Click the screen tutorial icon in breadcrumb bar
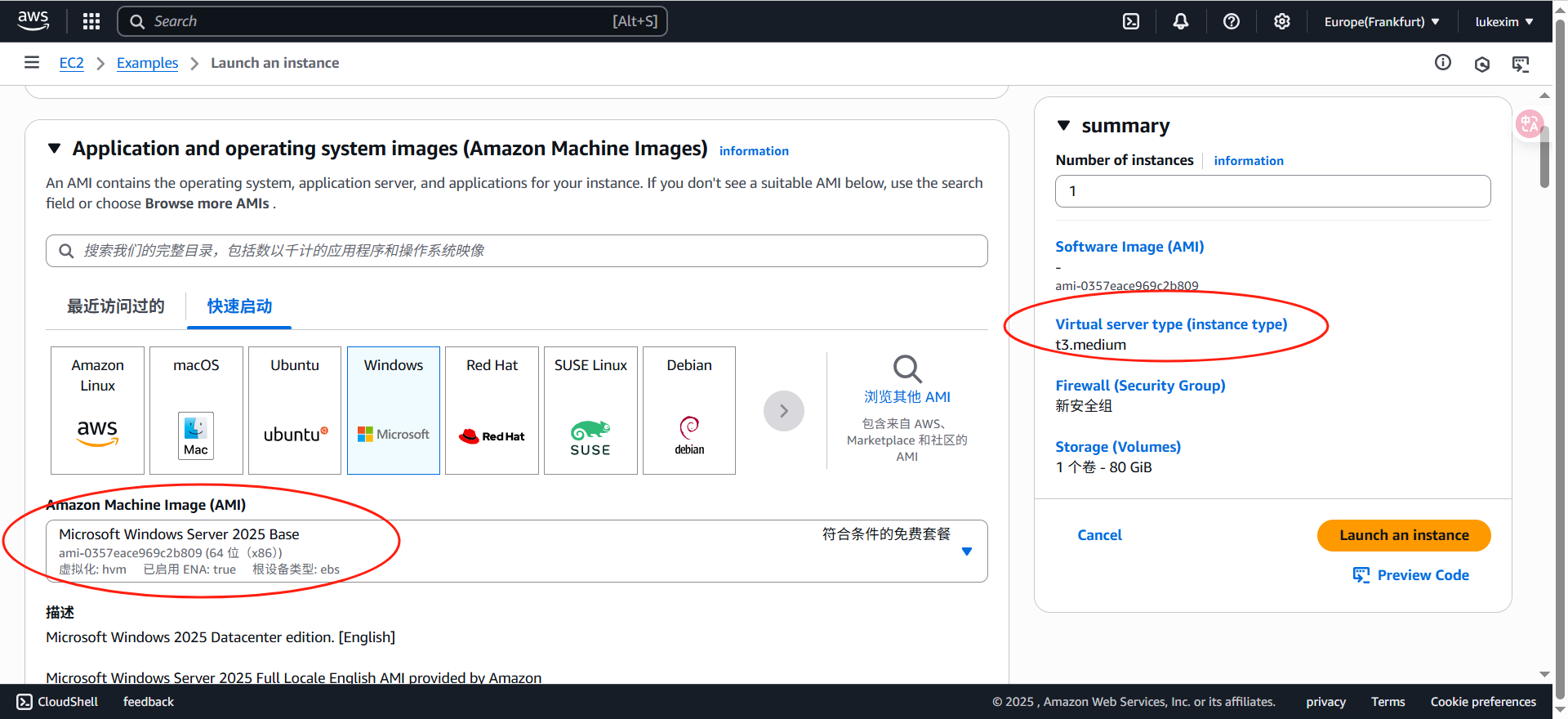 [1521, 64]
